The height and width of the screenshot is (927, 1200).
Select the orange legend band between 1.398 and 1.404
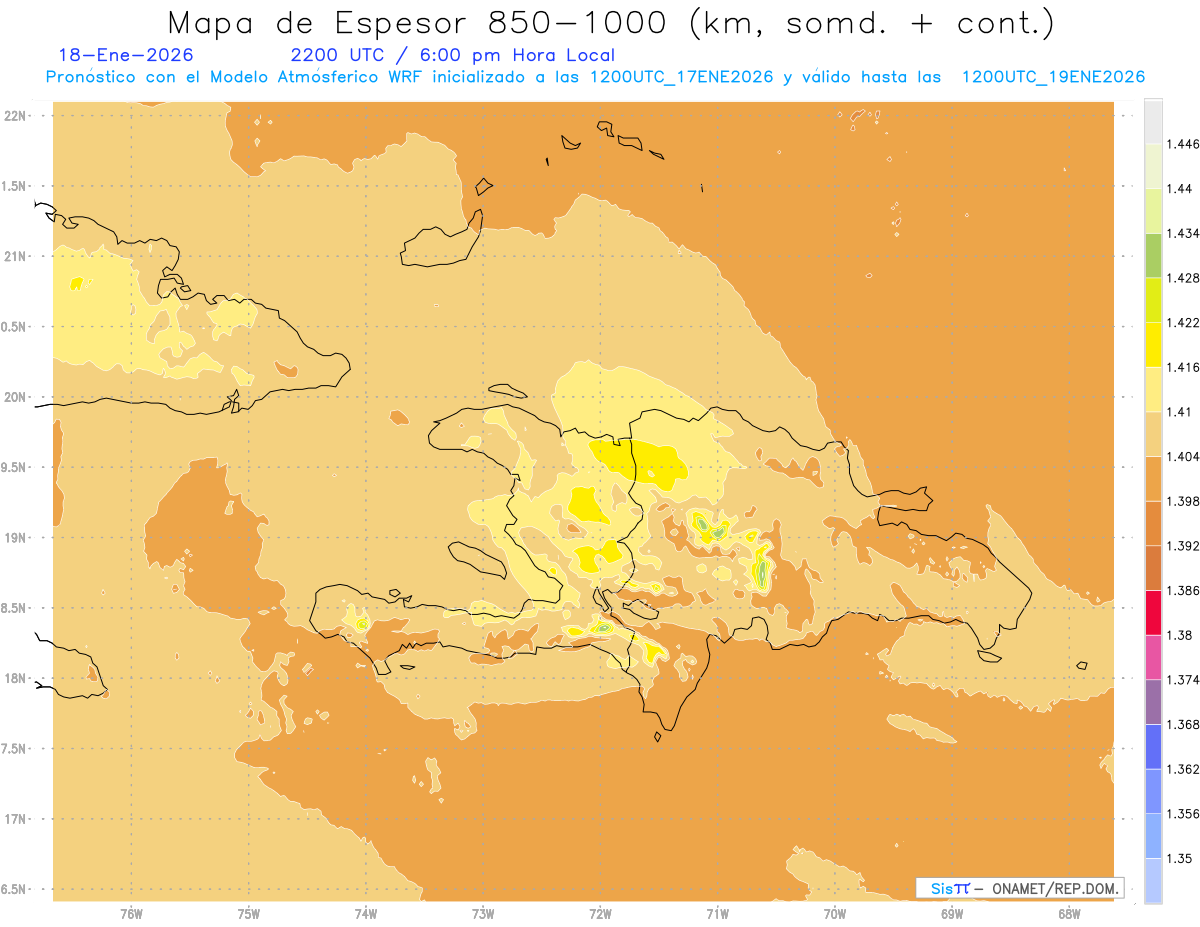click(x=1153, y=478)
